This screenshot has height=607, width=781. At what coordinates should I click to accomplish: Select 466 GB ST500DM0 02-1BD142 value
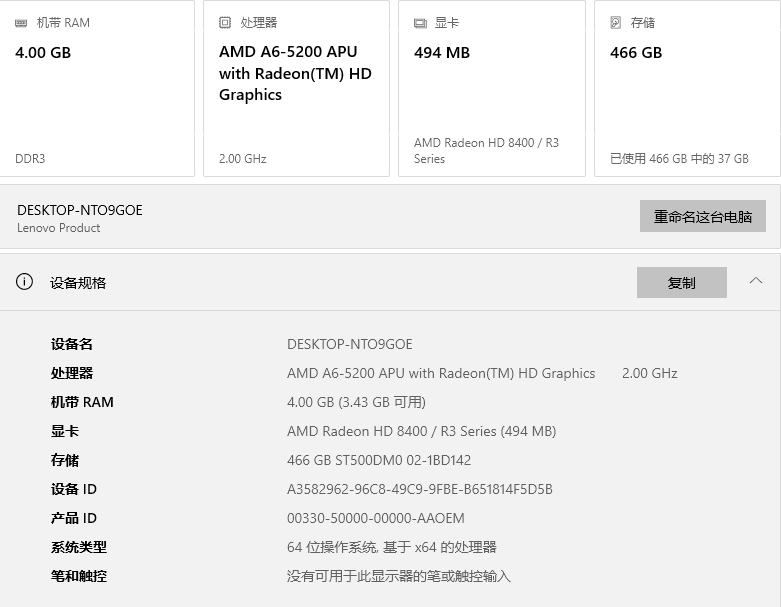click(379, 460)
